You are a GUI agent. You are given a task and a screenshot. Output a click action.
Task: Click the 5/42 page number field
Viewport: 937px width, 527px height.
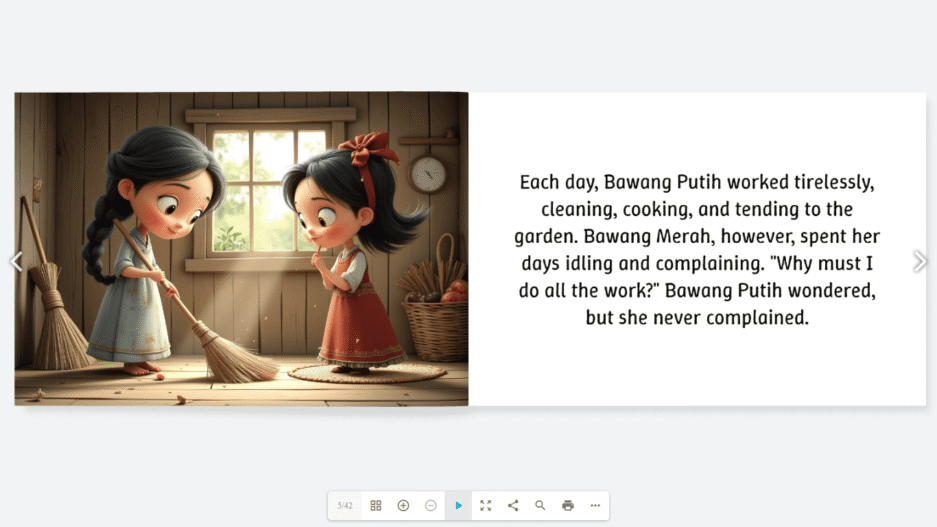click(x=345, y=505)
